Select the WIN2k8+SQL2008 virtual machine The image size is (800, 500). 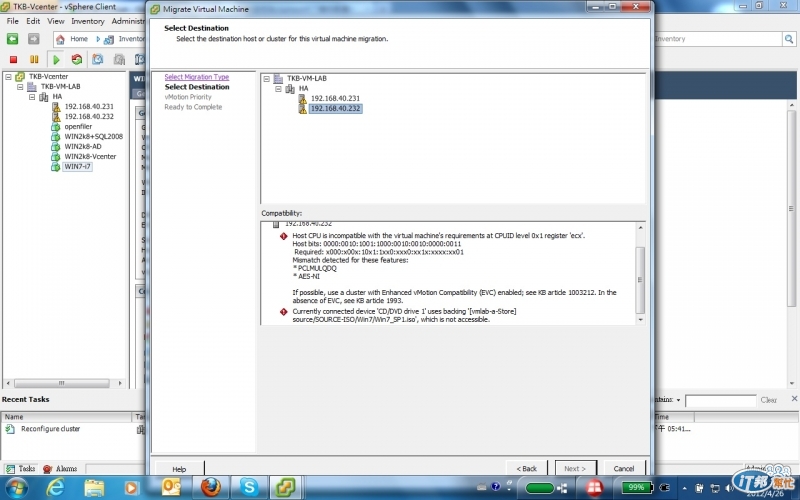[x=93, y=137]
